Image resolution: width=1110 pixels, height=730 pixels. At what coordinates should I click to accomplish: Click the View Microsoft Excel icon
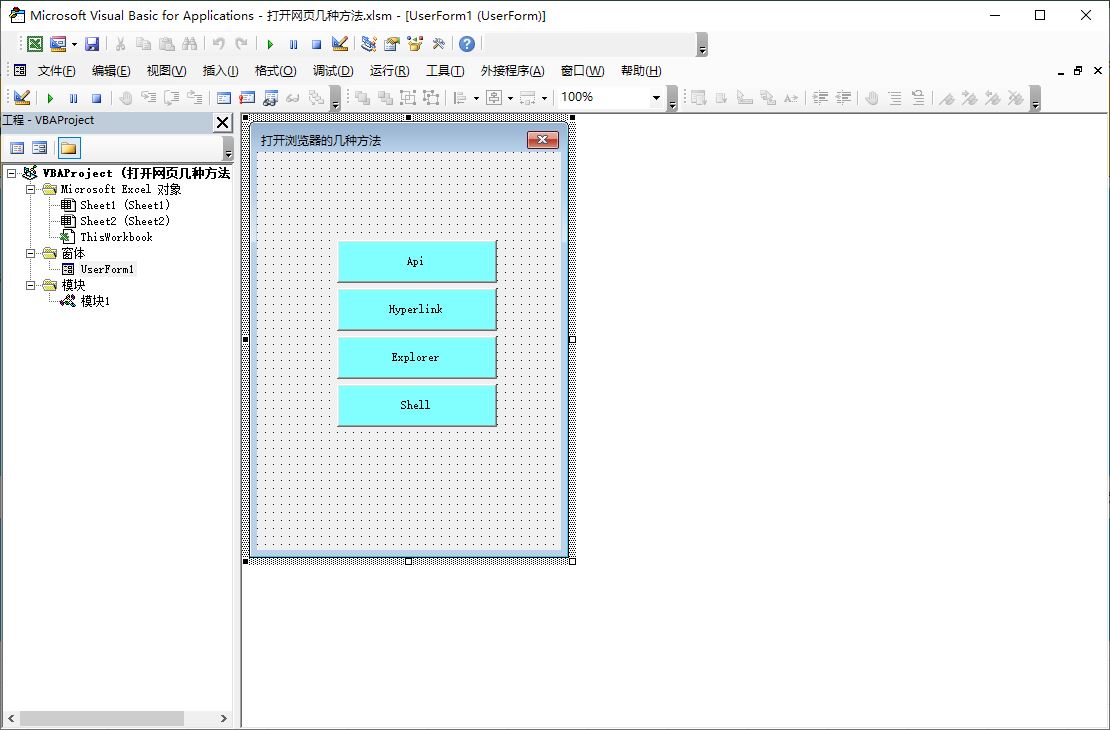pyautogui.click(x=35, y=44)
